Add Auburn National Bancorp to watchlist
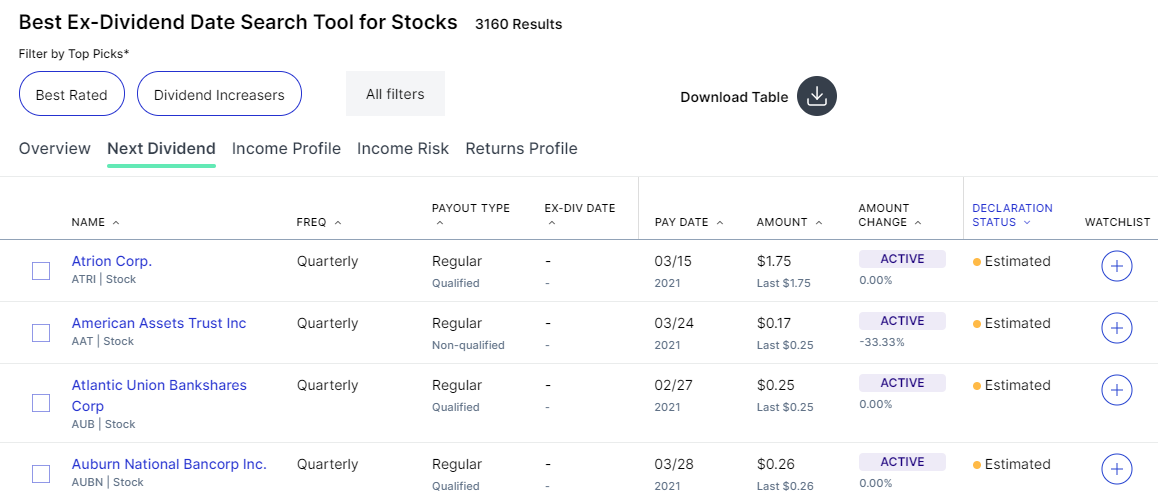This screenshot has height=502, width=1158. coord(1116,469)
